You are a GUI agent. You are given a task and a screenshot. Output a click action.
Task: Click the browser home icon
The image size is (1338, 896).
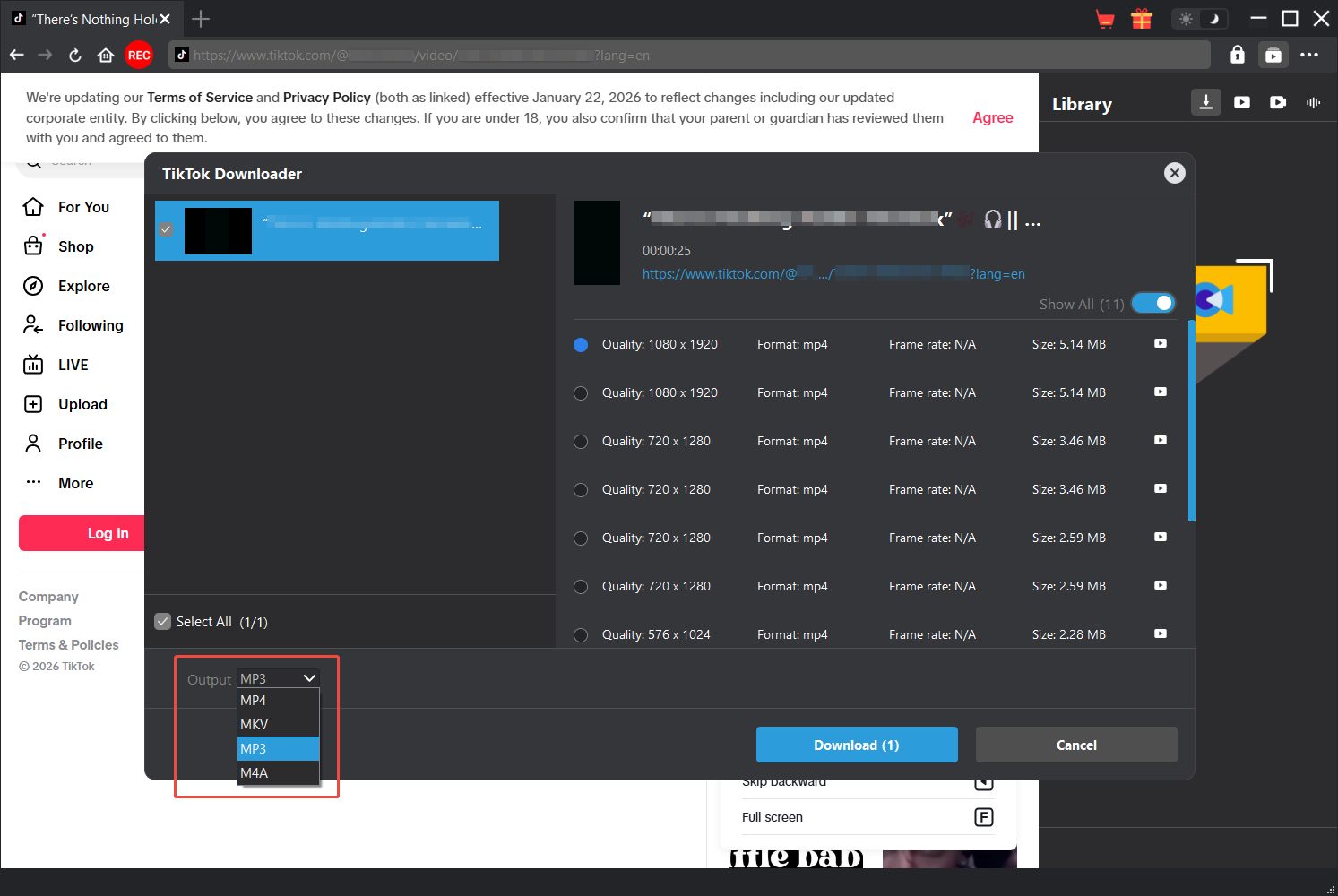[x=106, y=55]
